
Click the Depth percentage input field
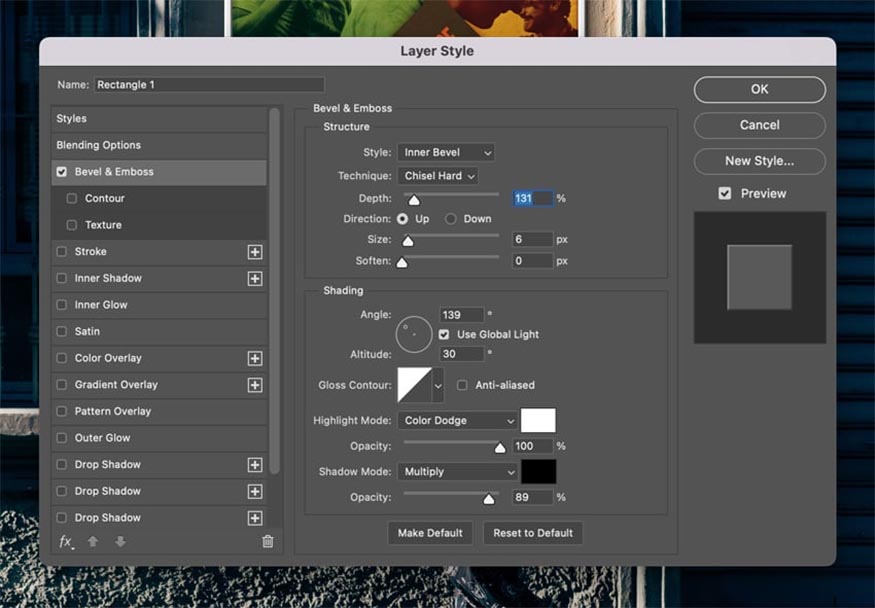tap(532, 199)
